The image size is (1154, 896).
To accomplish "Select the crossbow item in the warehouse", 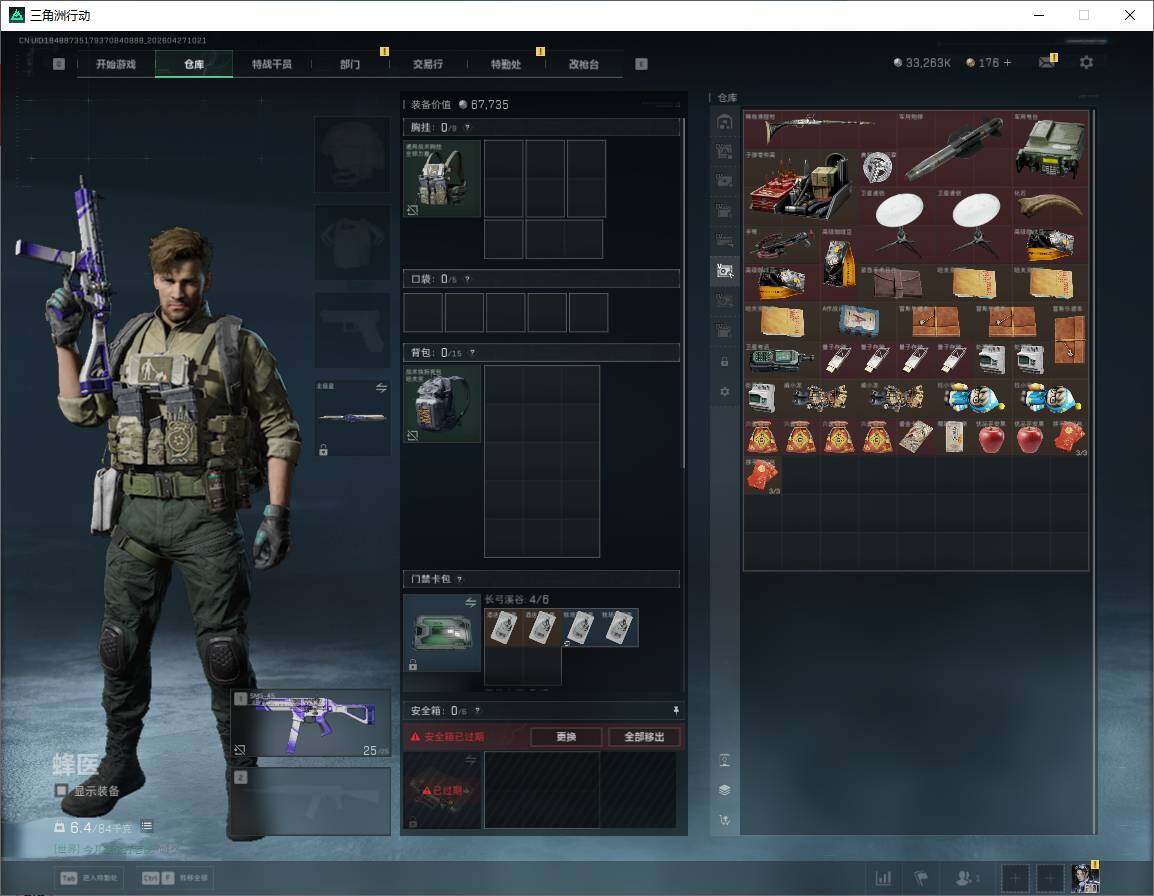I will 782,244.
